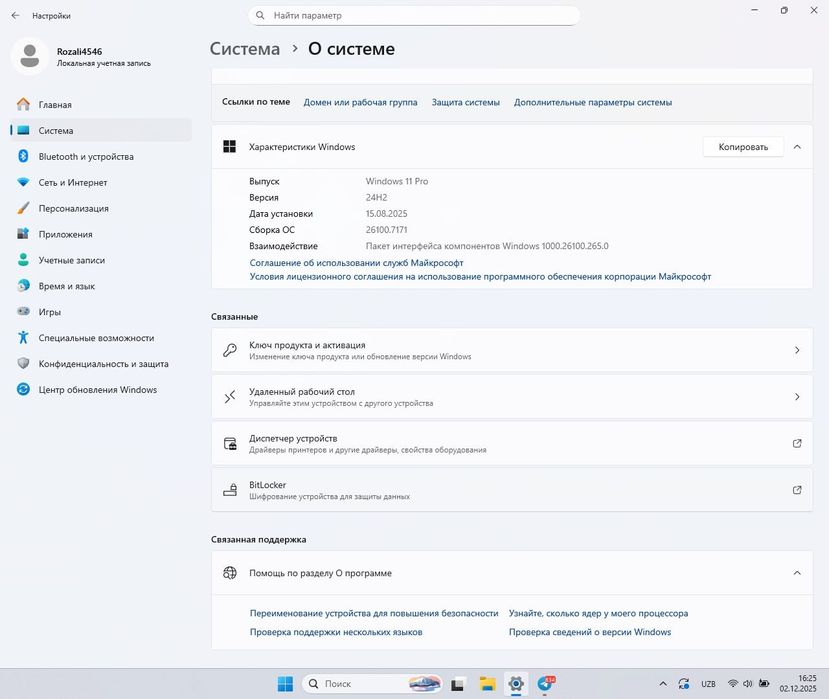829x699 pixels.
Task: Collapse Характеристики Windows section
Action: [797, 147]
